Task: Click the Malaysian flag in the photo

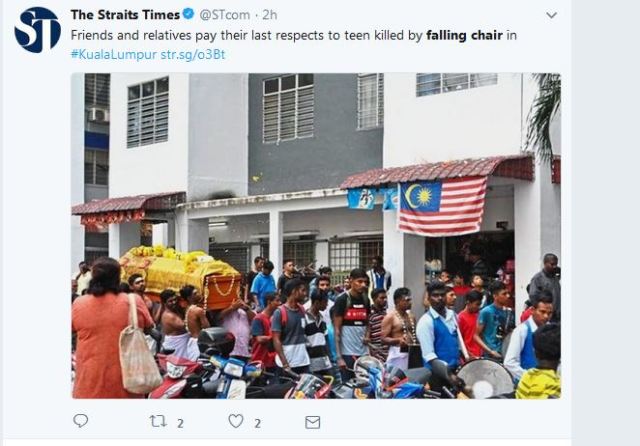Action: (442, 207)
